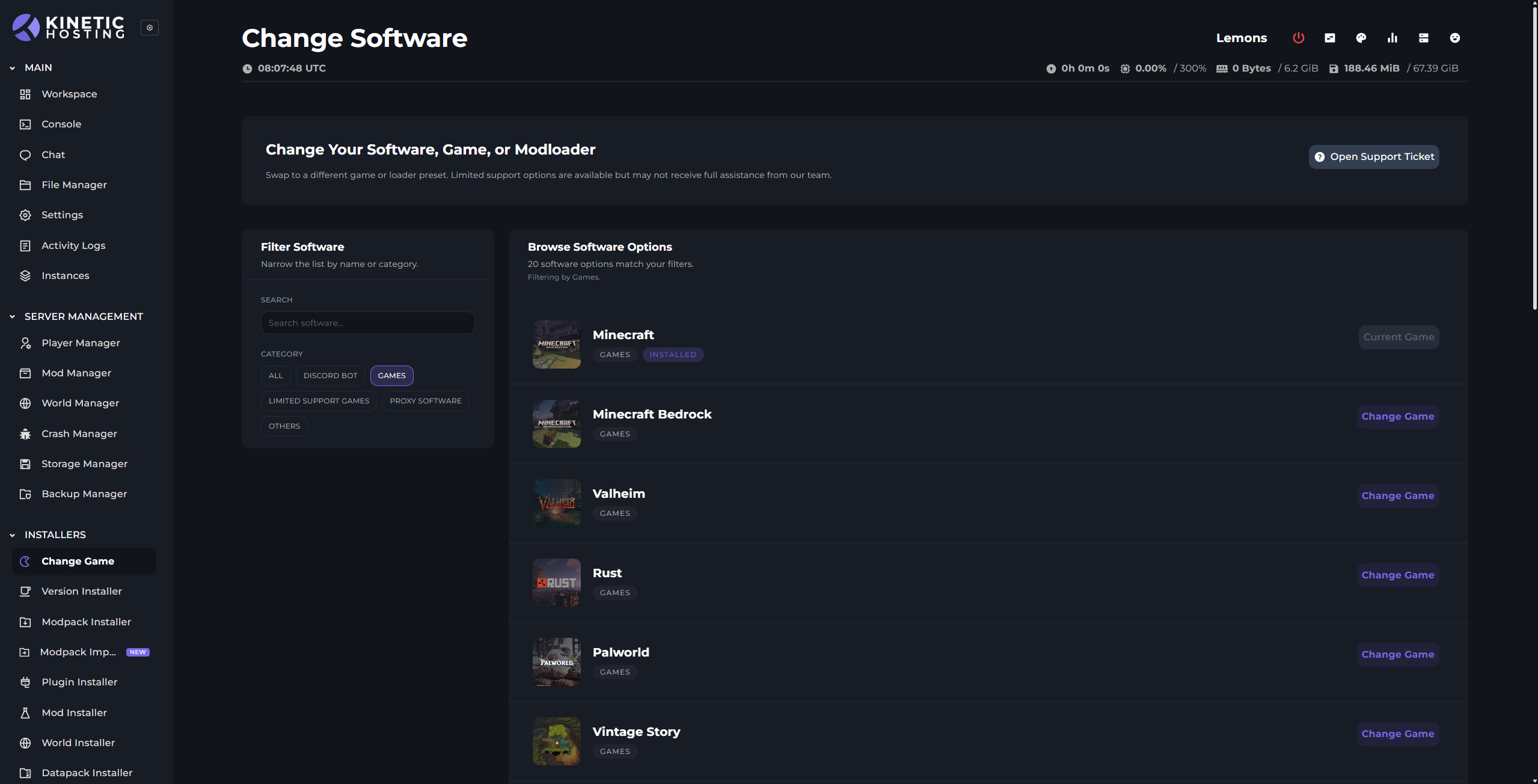Open the user account face icon
Screen dimensions: 1538x784
[x=1454, y=38]
